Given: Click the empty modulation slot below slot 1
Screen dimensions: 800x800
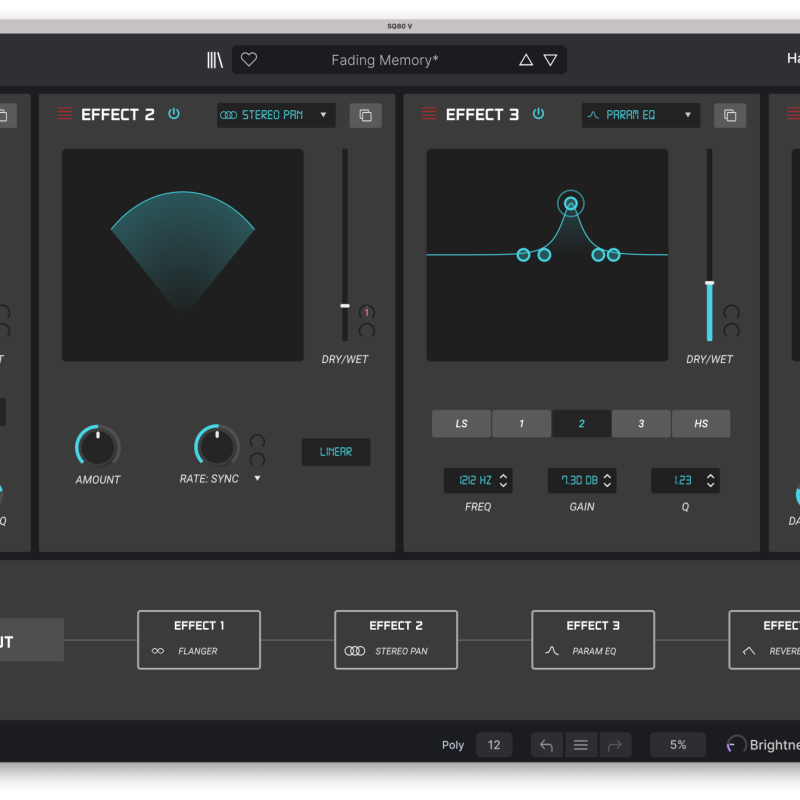Looking at the screenshot, I should (367, 331).
